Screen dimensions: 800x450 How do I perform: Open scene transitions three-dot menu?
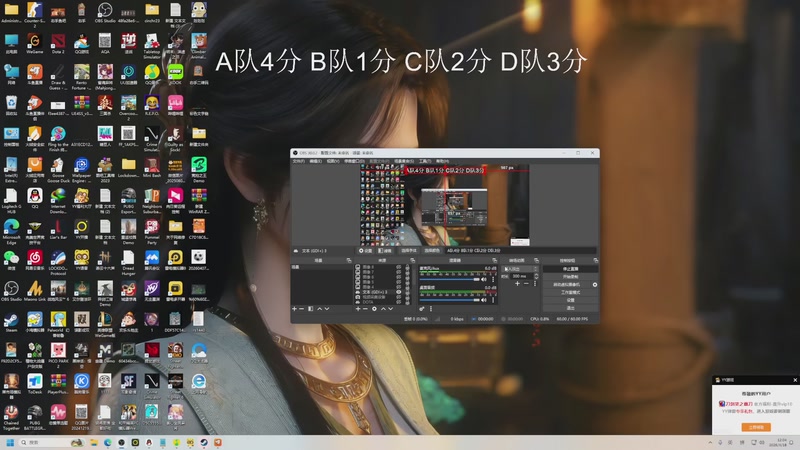(x=535, y=284)
